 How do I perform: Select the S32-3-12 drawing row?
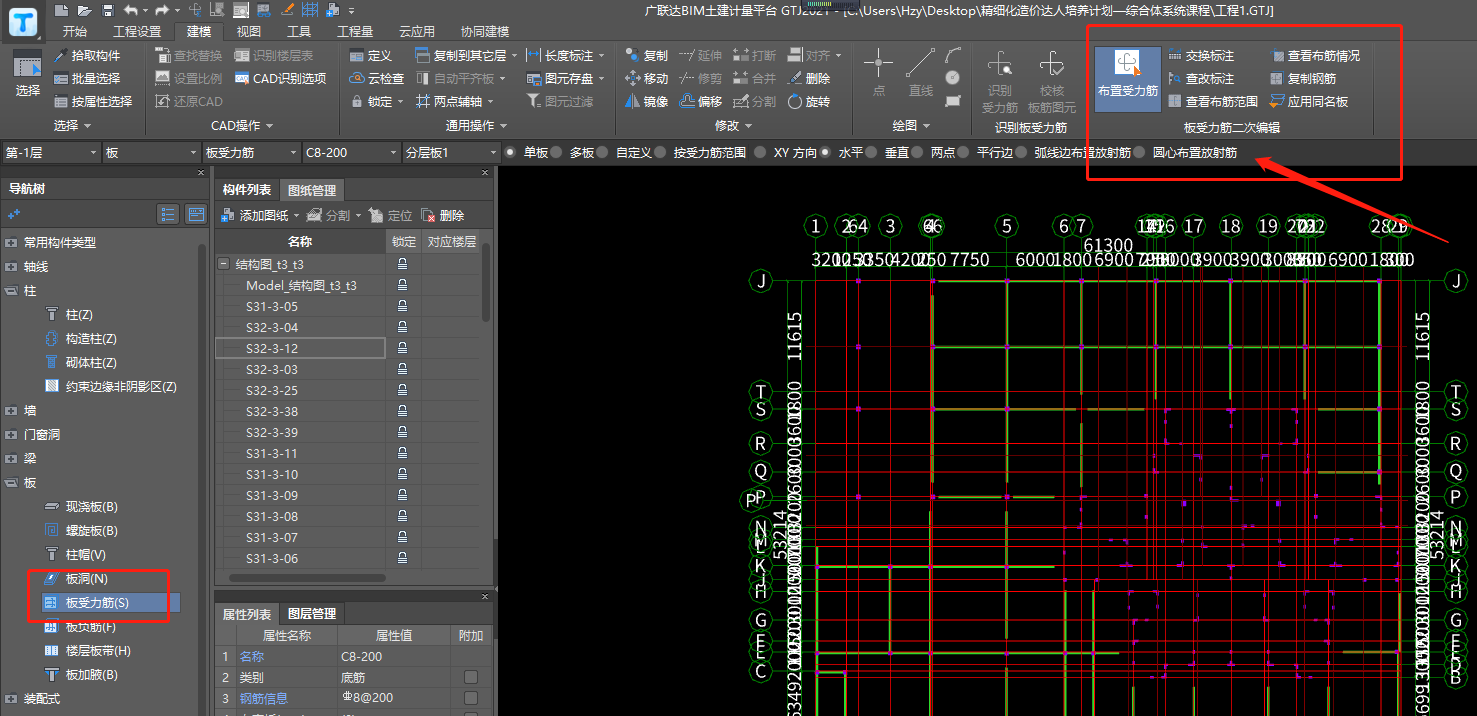click(x=300, y=348)
